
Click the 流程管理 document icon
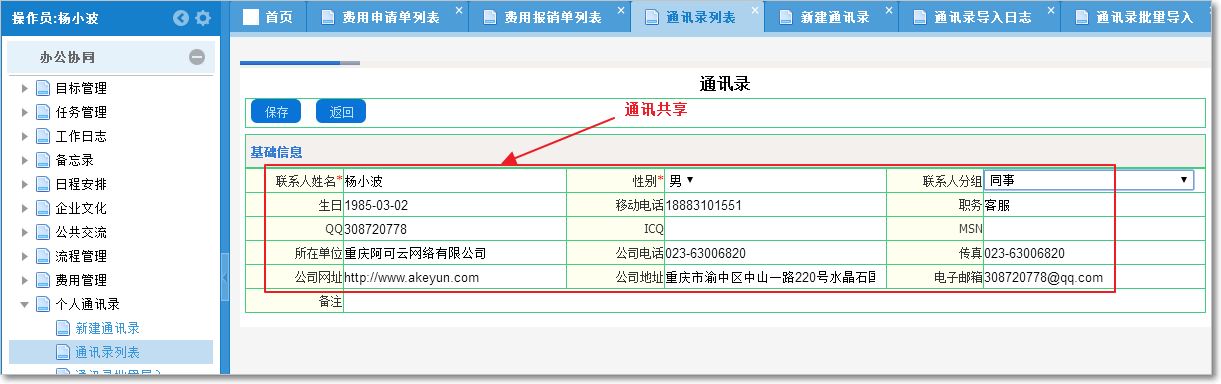(x=43, y=256)
